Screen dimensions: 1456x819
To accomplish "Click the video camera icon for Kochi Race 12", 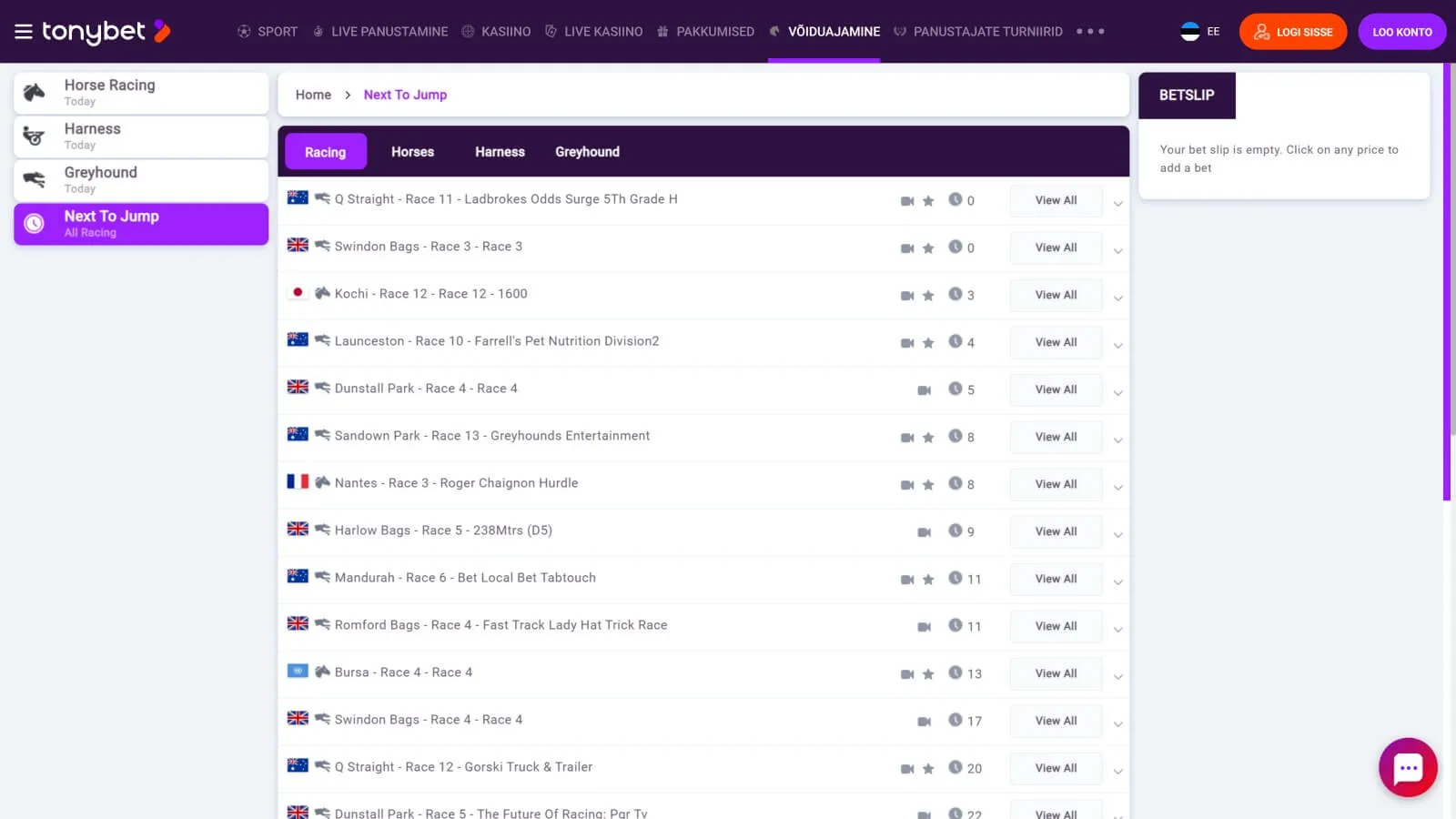I will coord(907,296).
